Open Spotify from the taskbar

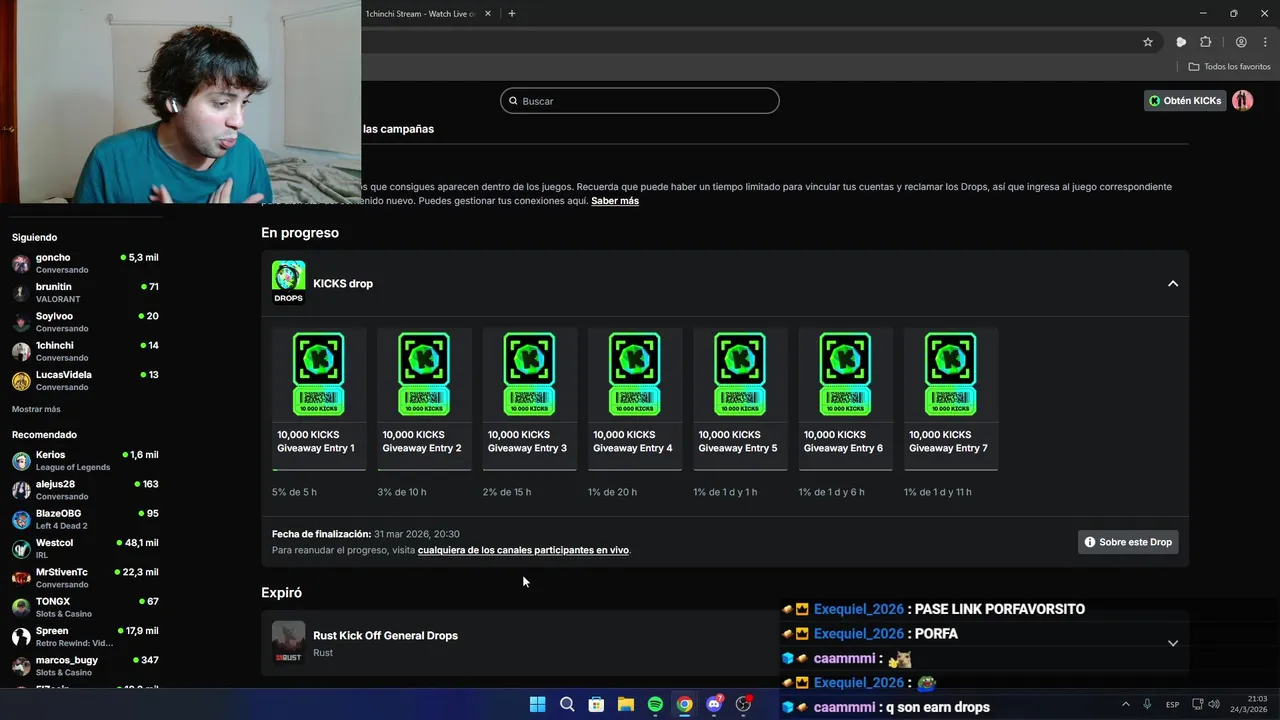point(655,704)
